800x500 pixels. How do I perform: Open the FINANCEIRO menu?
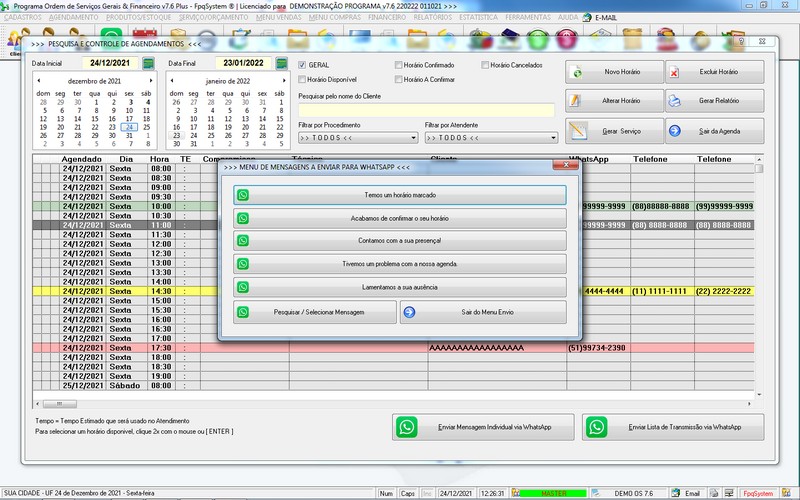pos(387,17)
